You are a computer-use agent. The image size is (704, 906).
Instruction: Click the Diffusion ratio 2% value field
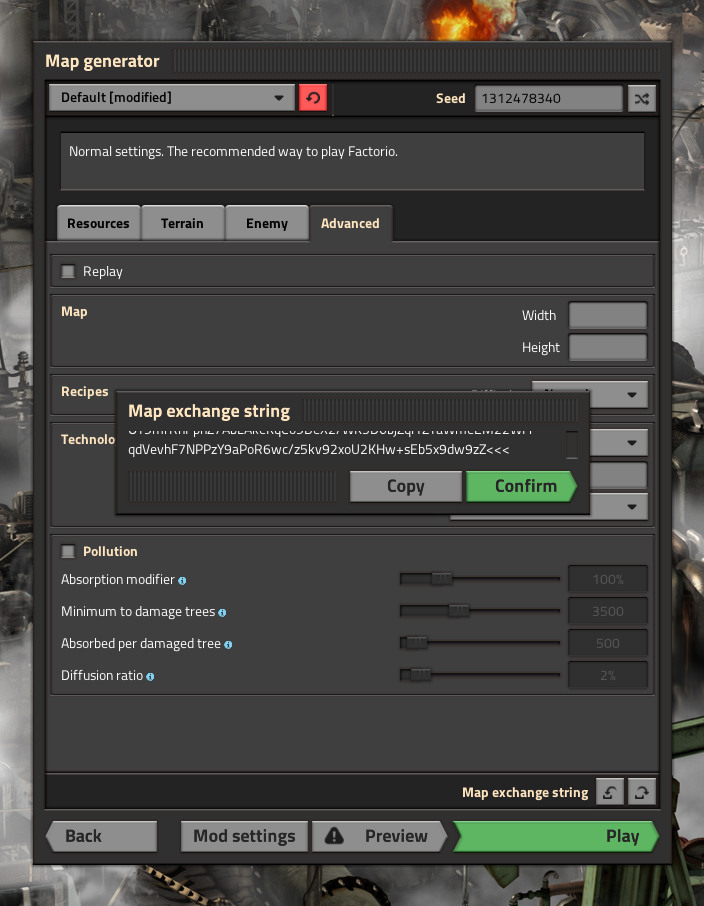pos(607,675)
